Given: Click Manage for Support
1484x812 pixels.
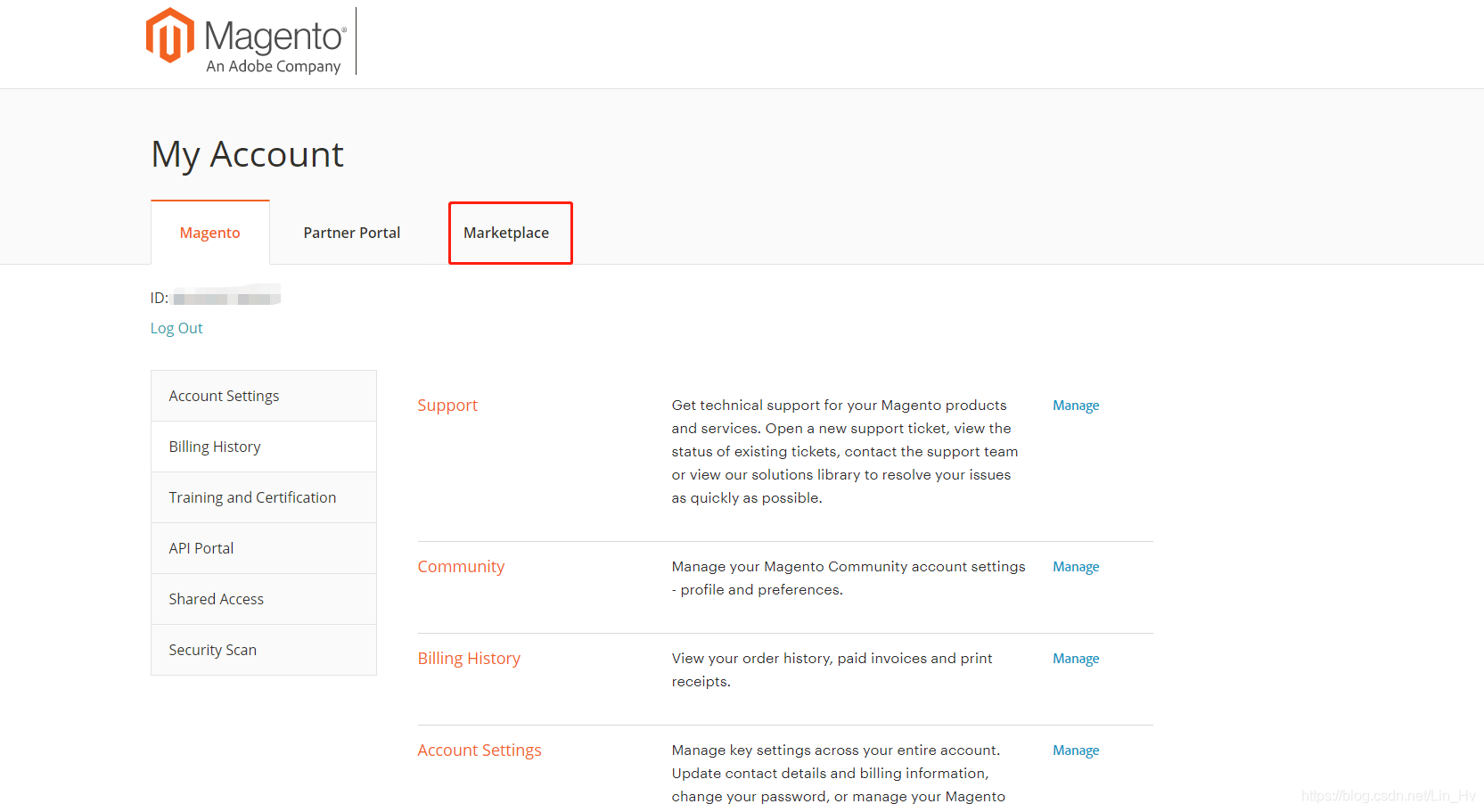Looking at the screenshot, I should 1076,406.
